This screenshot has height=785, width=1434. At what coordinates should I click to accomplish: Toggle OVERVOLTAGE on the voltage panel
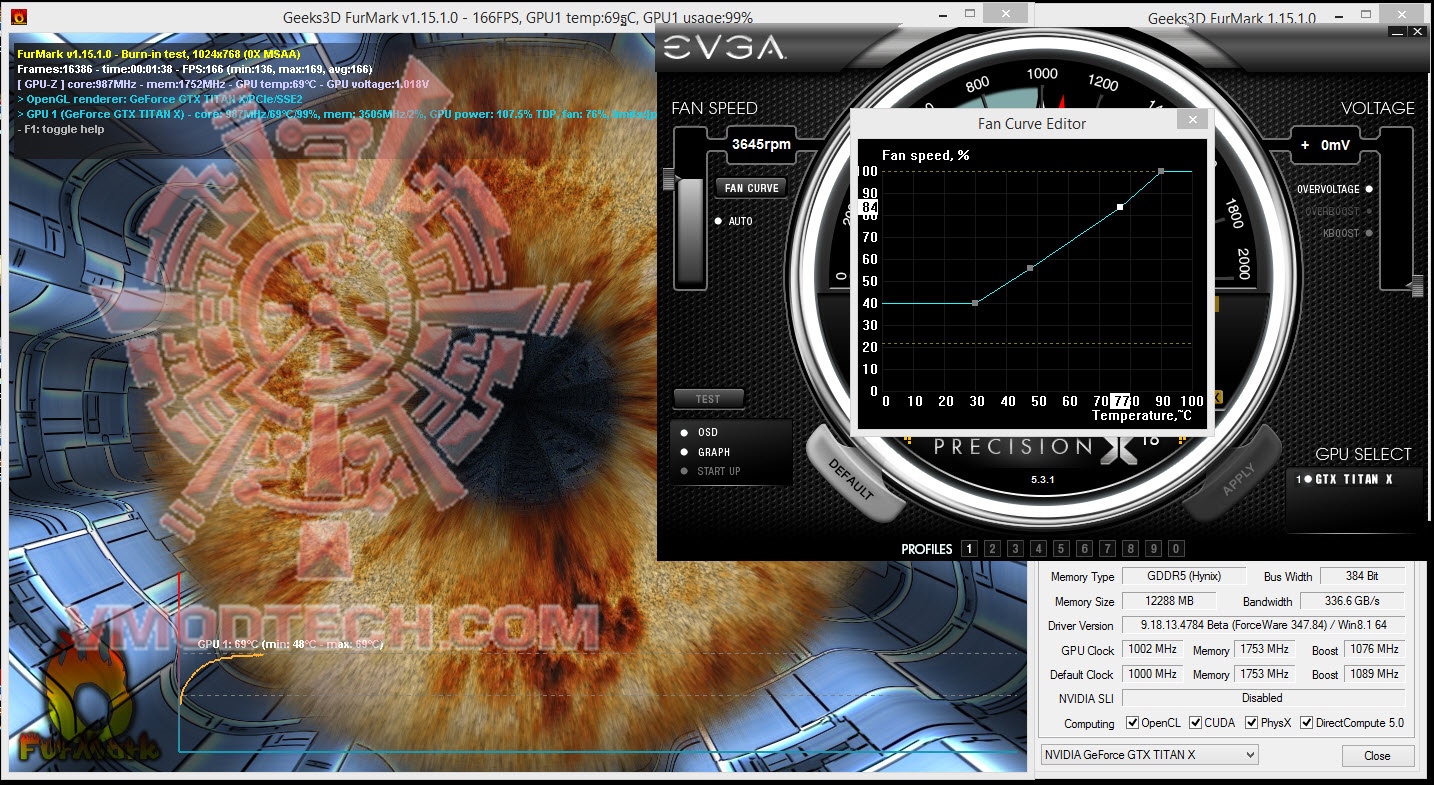pos(1334,189)
